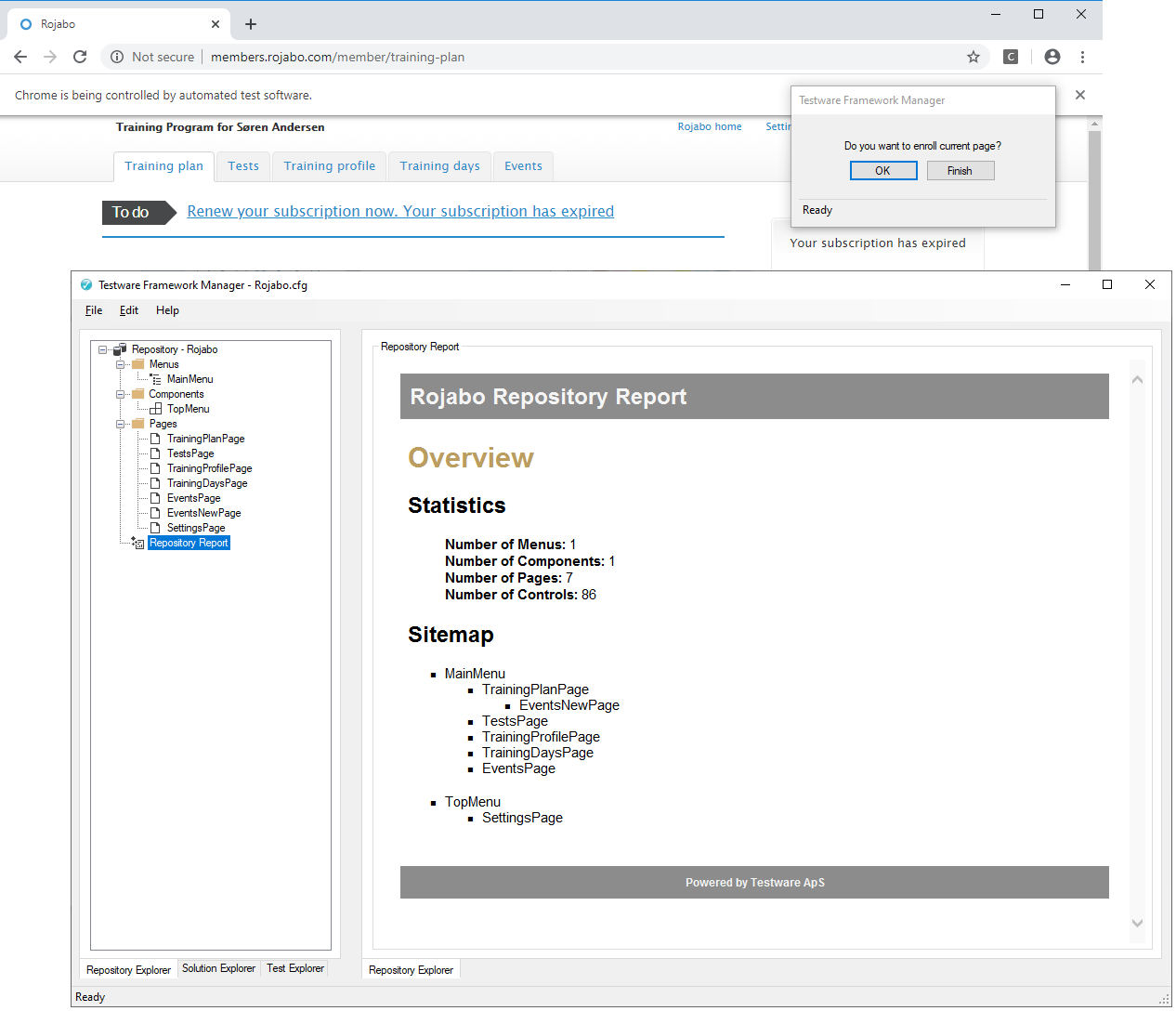
Task: Click the TrainingProfilePage page icon
Action: click(x=155, y=468)
